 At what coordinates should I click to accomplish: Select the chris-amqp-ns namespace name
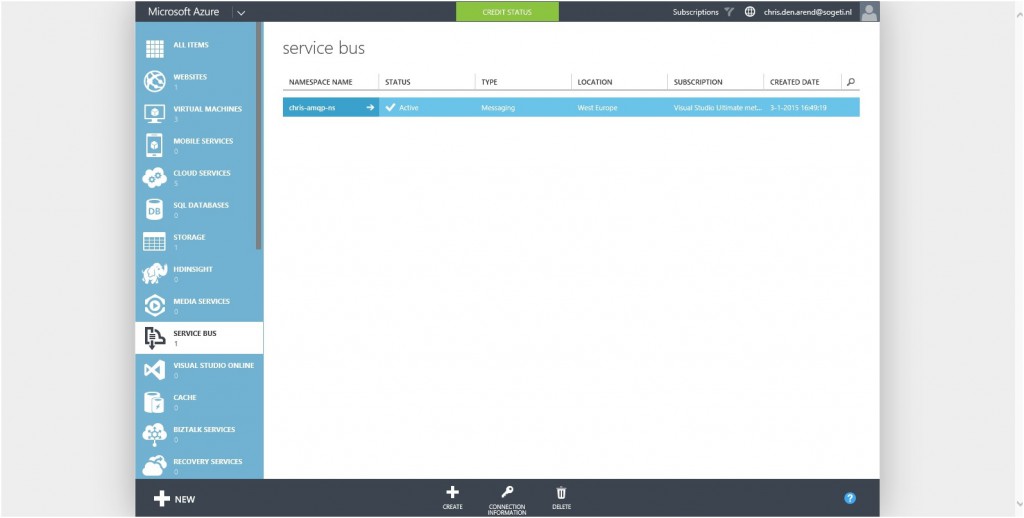tap(312, 107)
